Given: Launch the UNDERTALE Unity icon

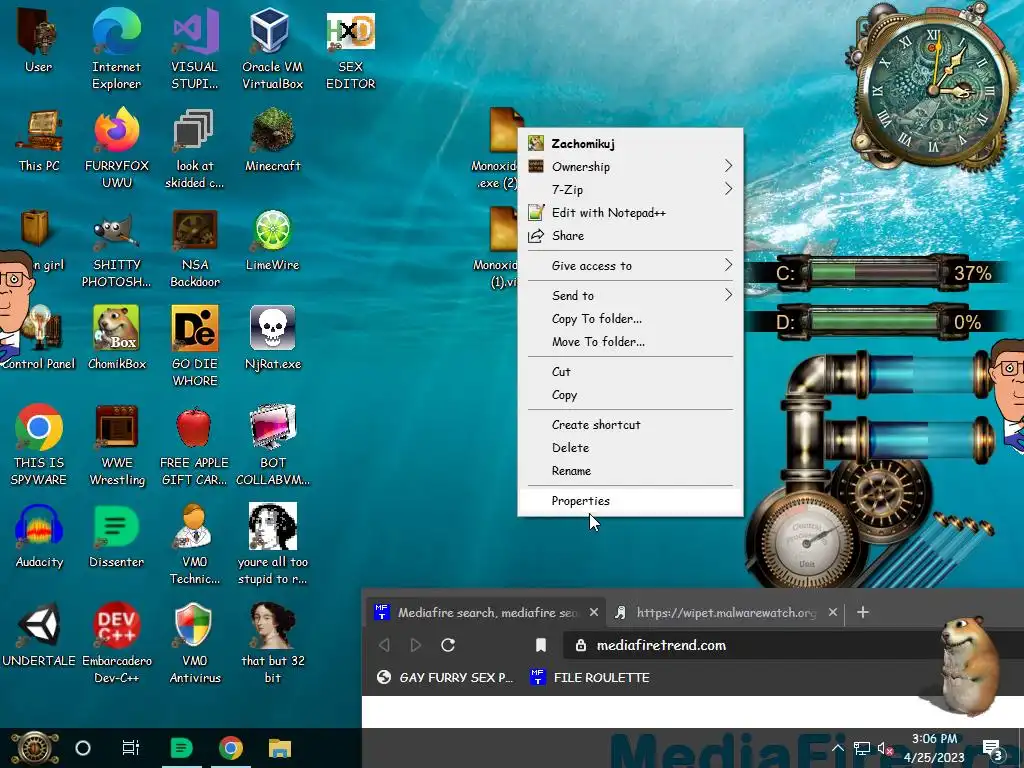Looking at the screenshot, I should [38, 626].
